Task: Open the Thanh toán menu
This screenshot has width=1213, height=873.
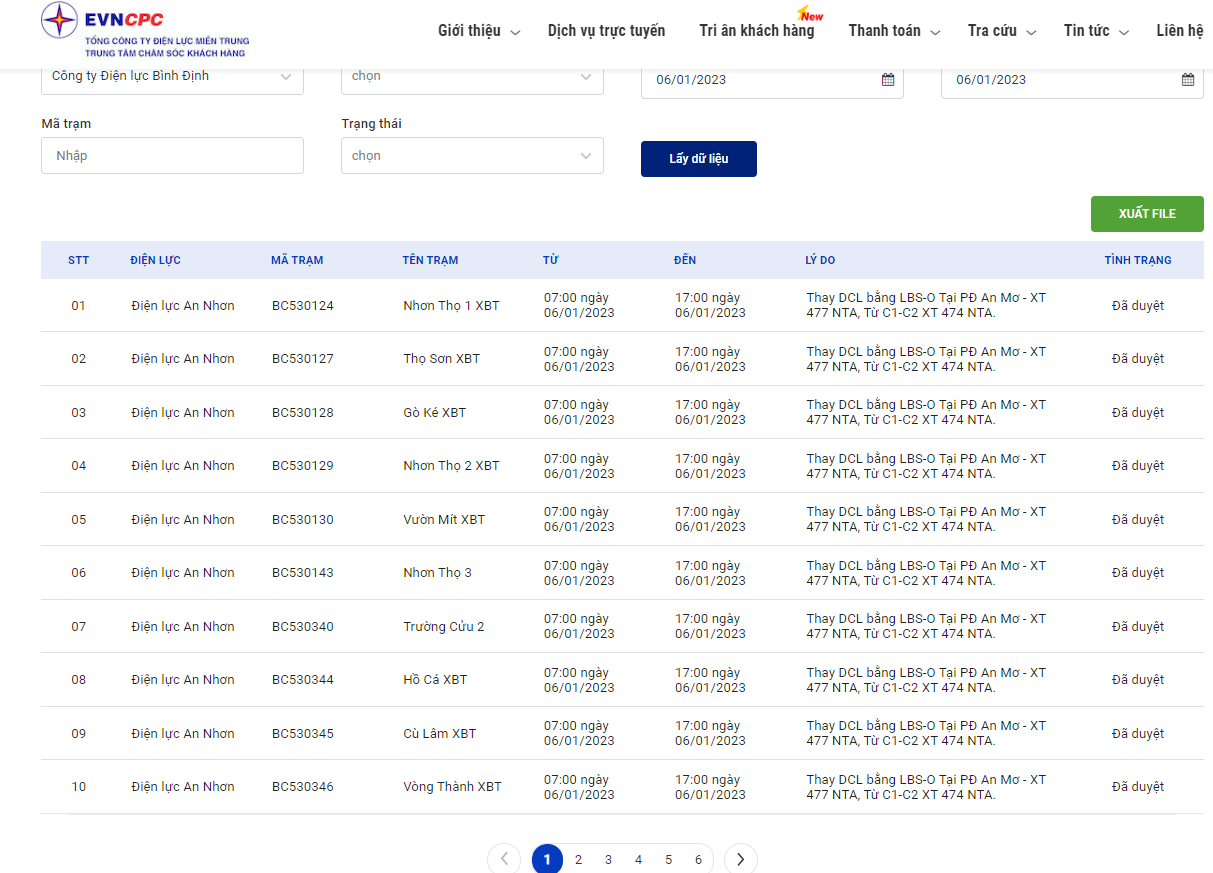Action: [x=893, y=31]
